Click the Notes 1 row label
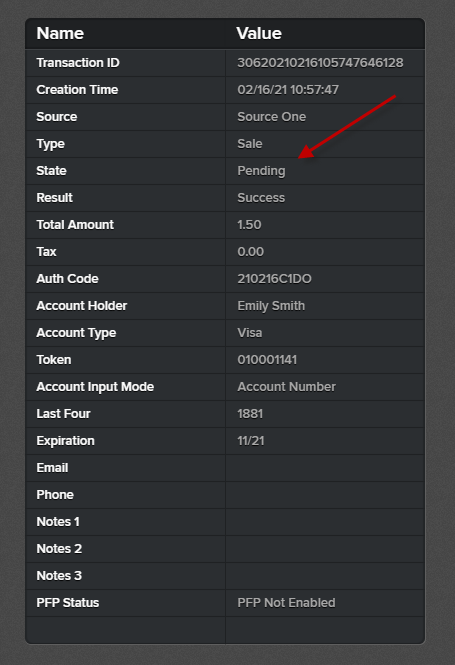 58,522
